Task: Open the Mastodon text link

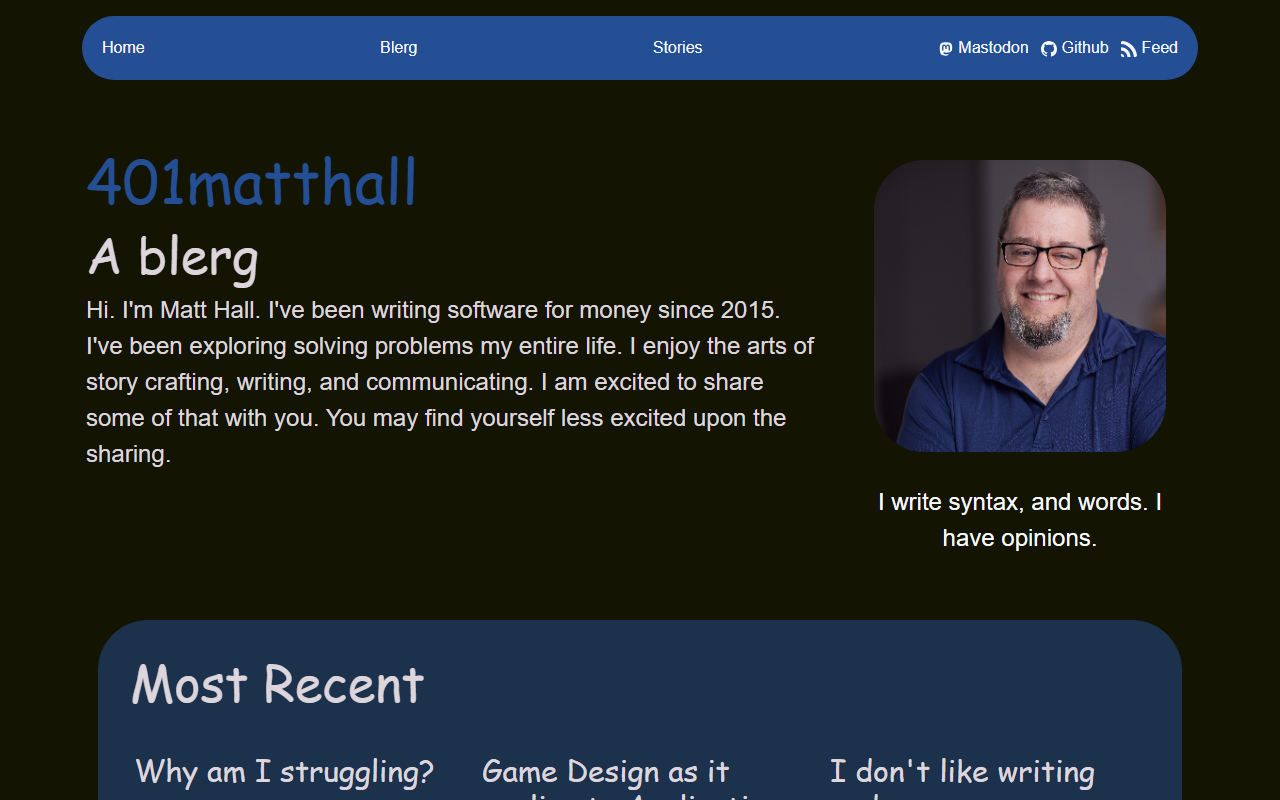Action: coord(993,47)
